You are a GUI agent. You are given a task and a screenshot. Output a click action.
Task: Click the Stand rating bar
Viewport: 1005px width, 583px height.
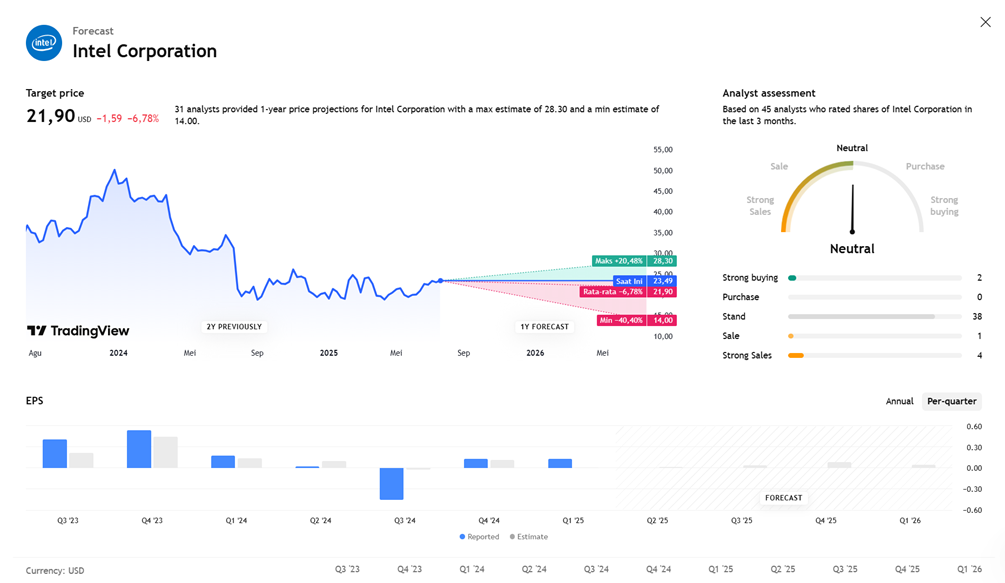click(x=874, y=316)
